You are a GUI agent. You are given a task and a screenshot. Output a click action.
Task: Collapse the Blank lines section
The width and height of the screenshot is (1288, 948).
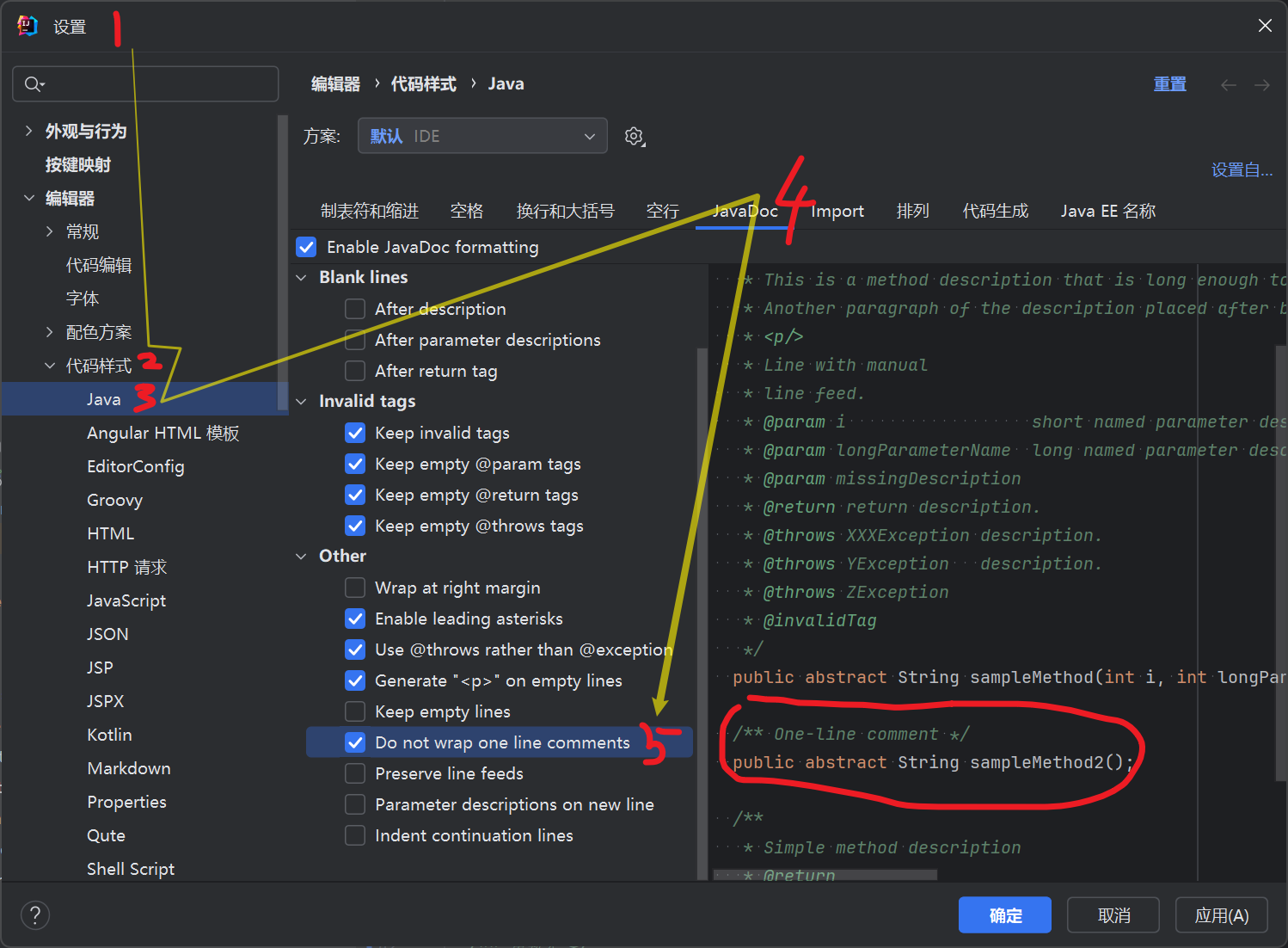pyautogui.click(x=302, y=277)
